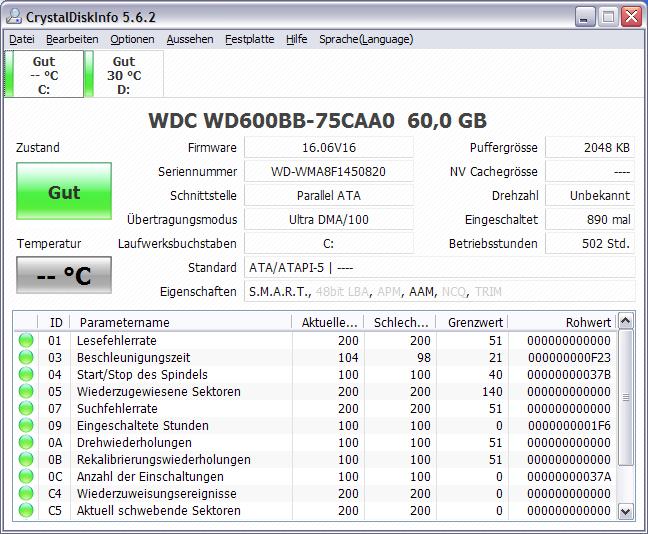Click the Puffergrösse field 2048 KB

(590, 148)
